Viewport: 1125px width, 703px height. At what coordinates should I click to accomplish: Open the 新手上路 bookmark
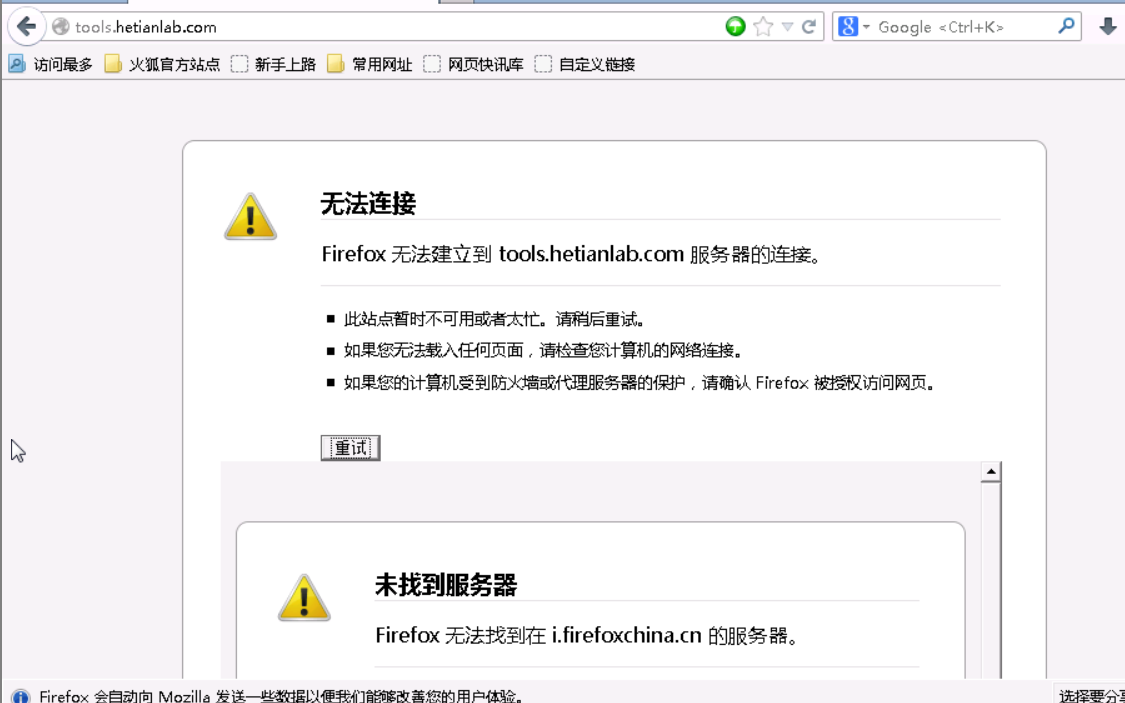tap(273, 65)
